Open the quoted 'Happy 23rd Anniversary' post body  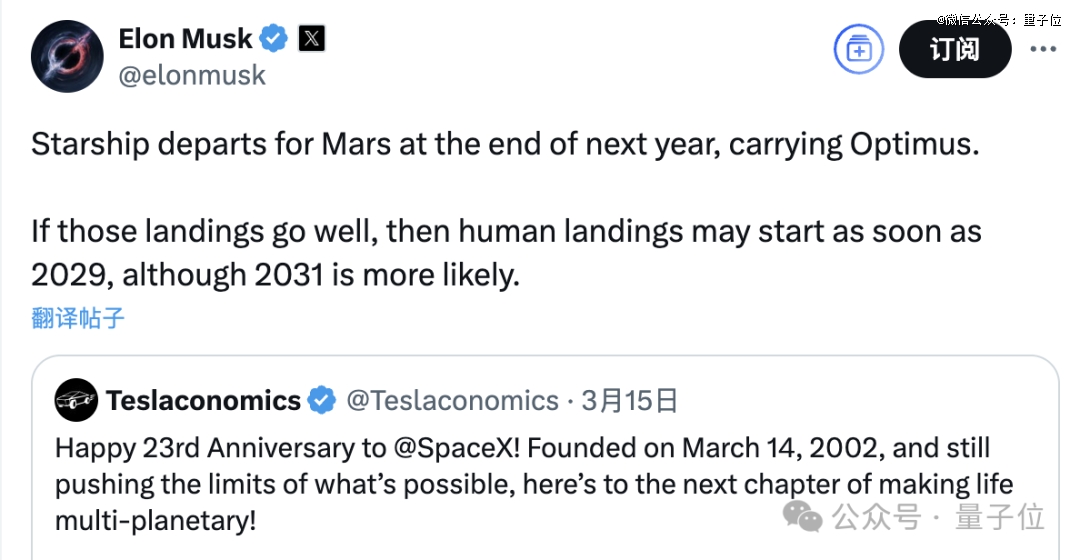534,484
